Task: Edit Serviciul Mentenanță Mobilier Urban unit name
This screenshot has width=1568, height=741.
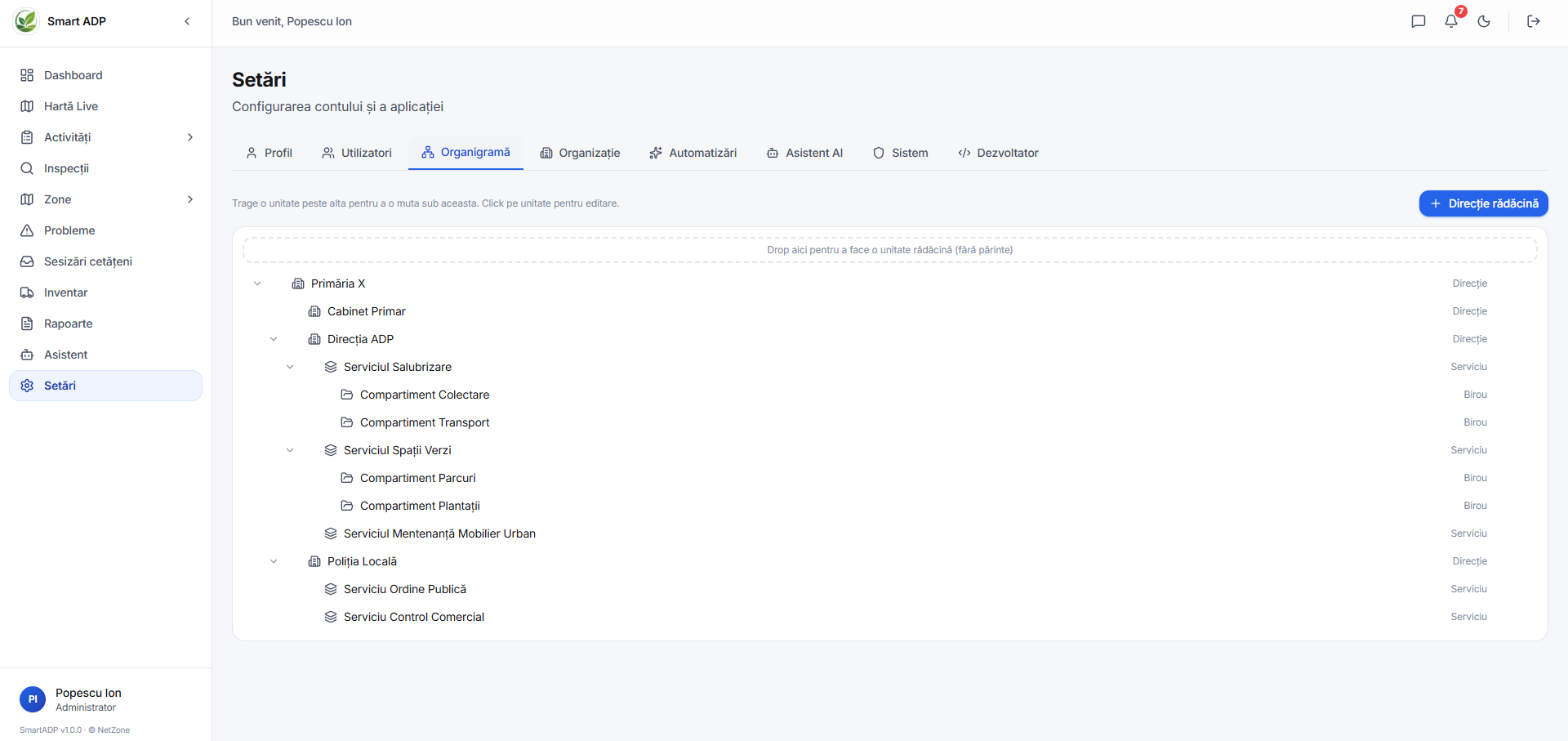Action: [x=439, y=533]
